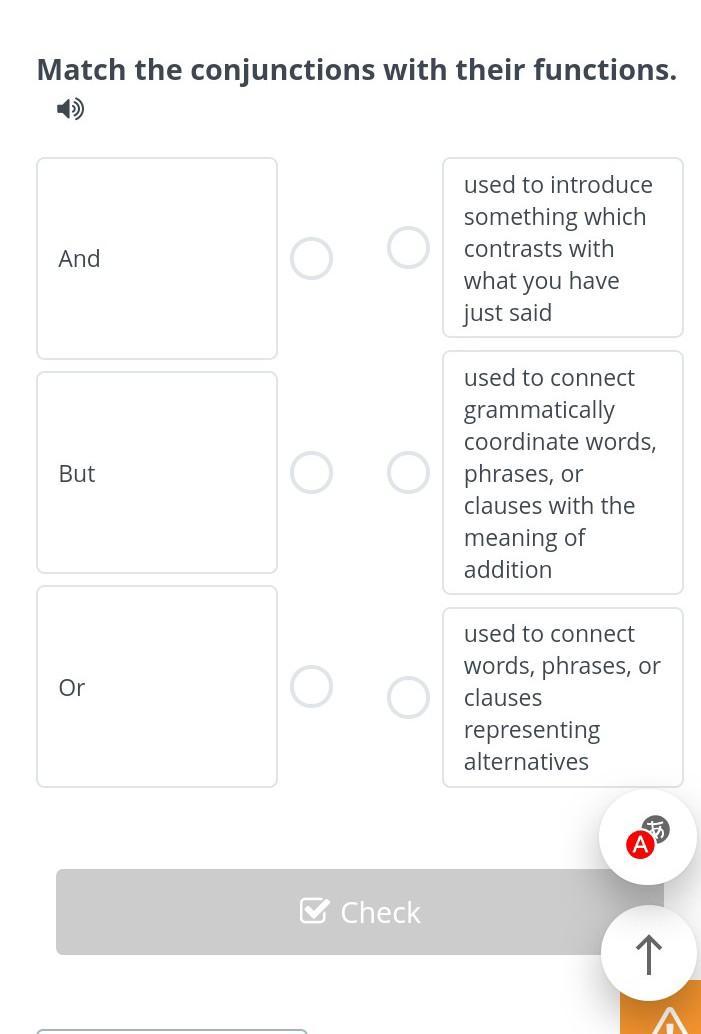The height and width of the screenshot is (1034, 701).
Task: Open the translate floating icon
Action: coord(648,837)
